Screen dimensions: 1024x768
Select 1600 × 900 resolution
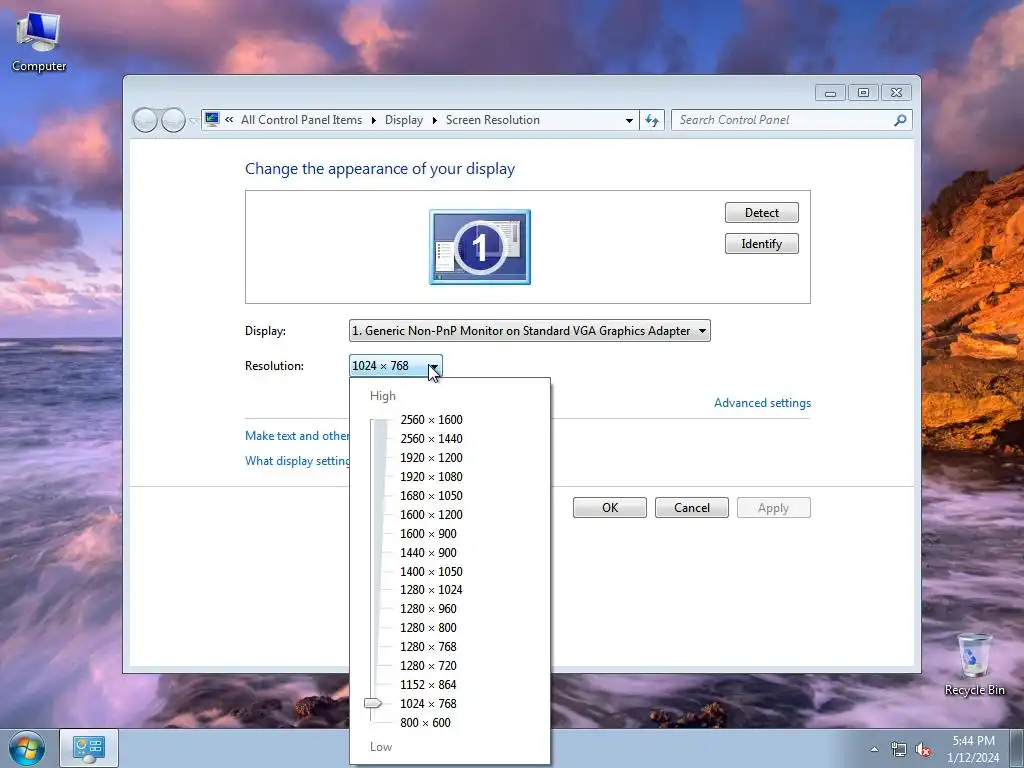pyautogui.click(x=428, y=534)
